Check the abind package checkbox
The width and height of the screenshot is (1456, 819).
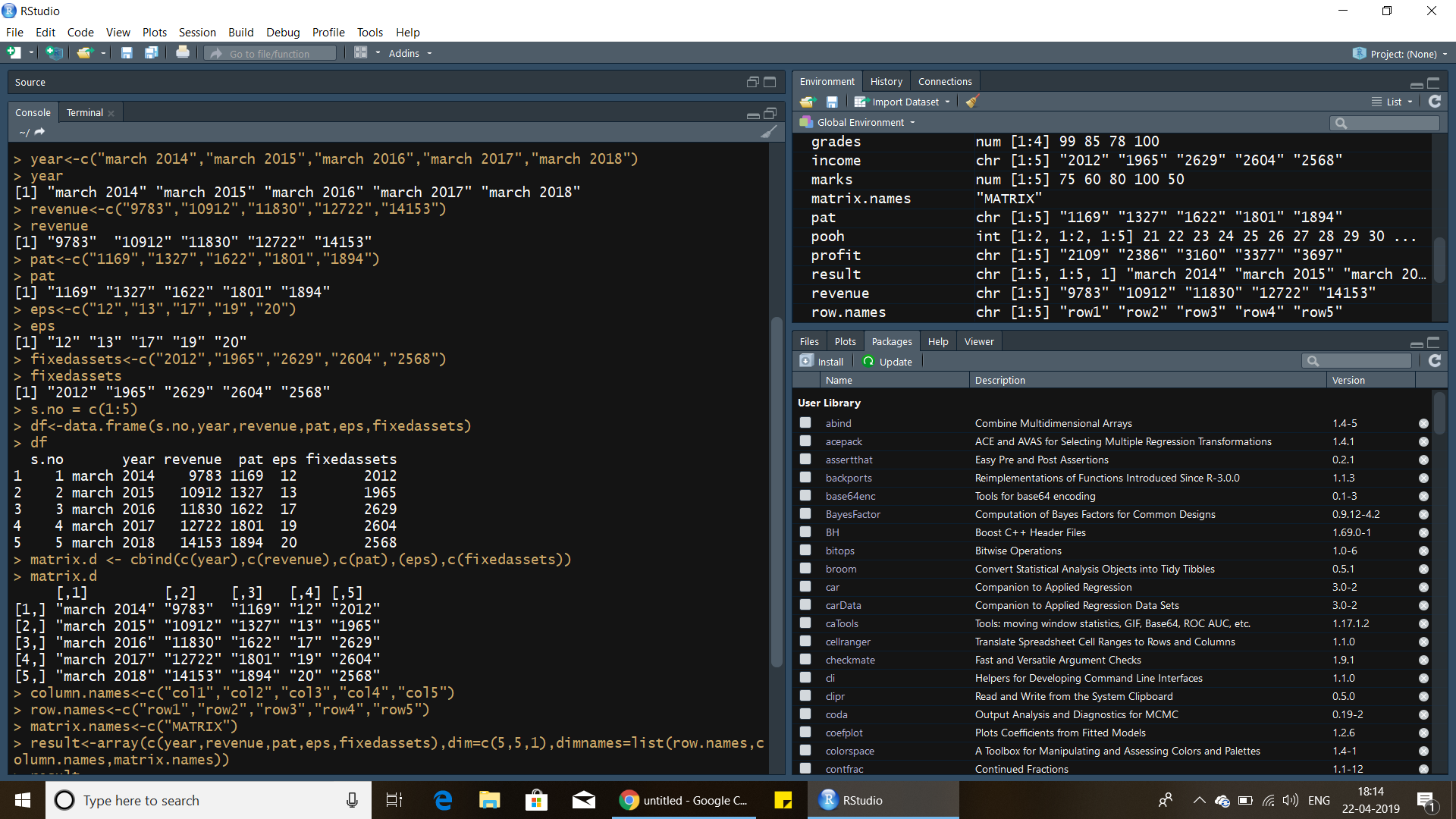[805, 423]
